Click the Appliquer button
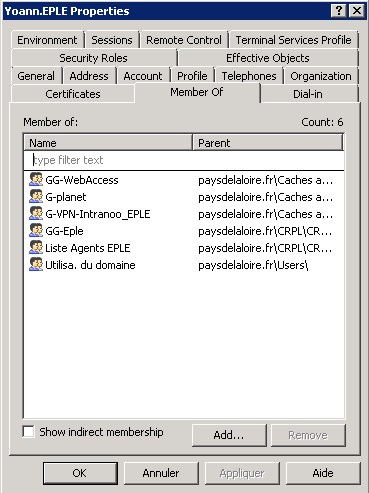 (x=242, y=473)
